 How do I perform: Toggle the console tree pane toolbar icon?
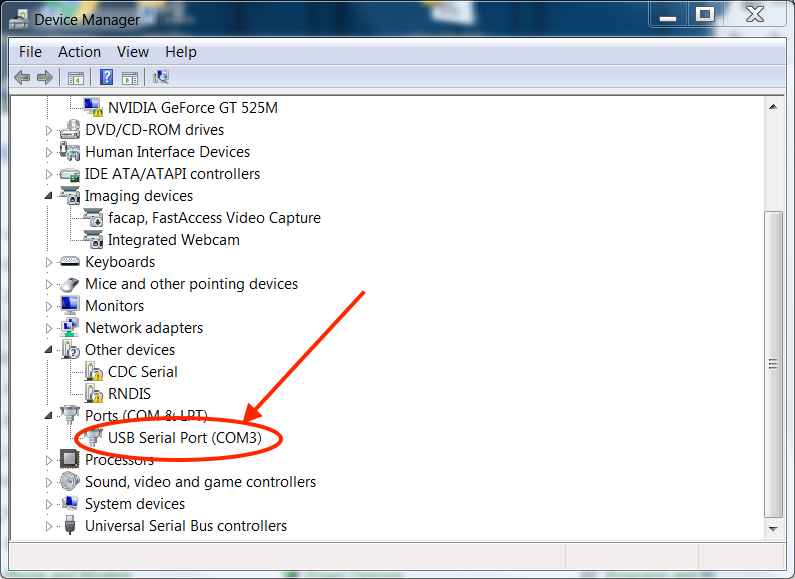tap(76, 78)
